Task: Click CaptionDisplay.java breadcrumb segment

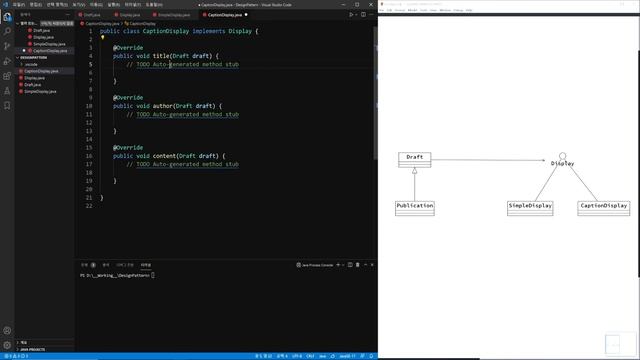Action: pos(102,24)
